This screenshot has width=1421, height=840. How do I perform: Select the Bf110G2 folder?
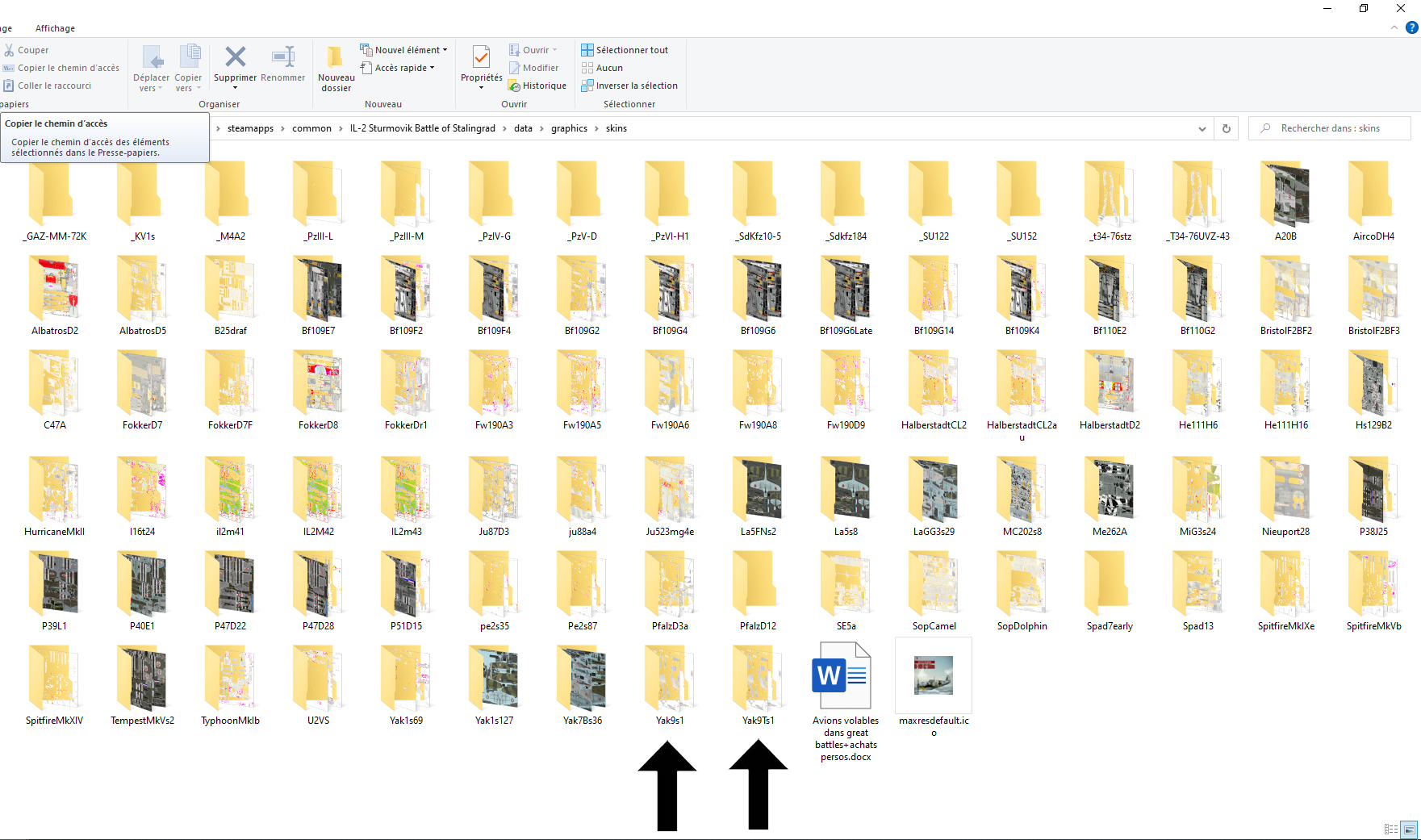point(1198,296)
